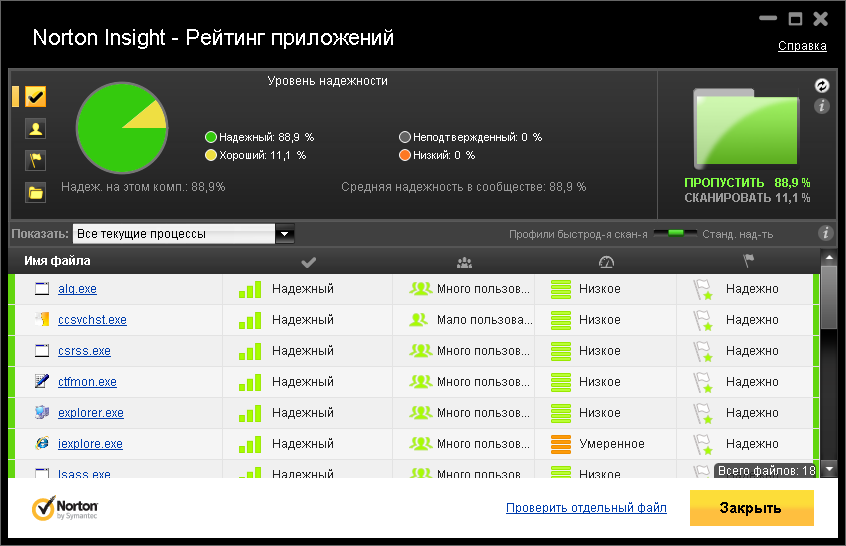Image resolution: width=846 pixels, height=546 pixels.
Task: Minimize the Norton Insight window
Action: click(x=768, y=18)
